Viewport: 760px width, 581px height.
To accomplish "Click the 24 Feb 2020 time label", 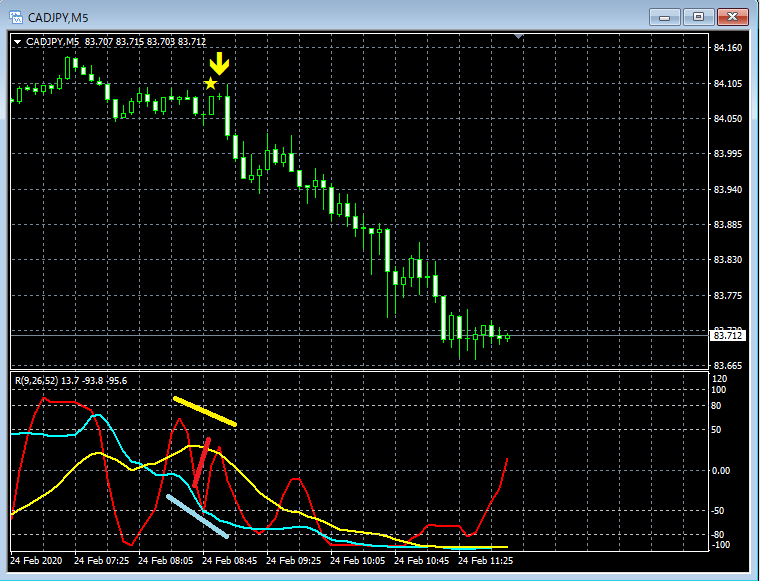I will (x=36, y=561).
